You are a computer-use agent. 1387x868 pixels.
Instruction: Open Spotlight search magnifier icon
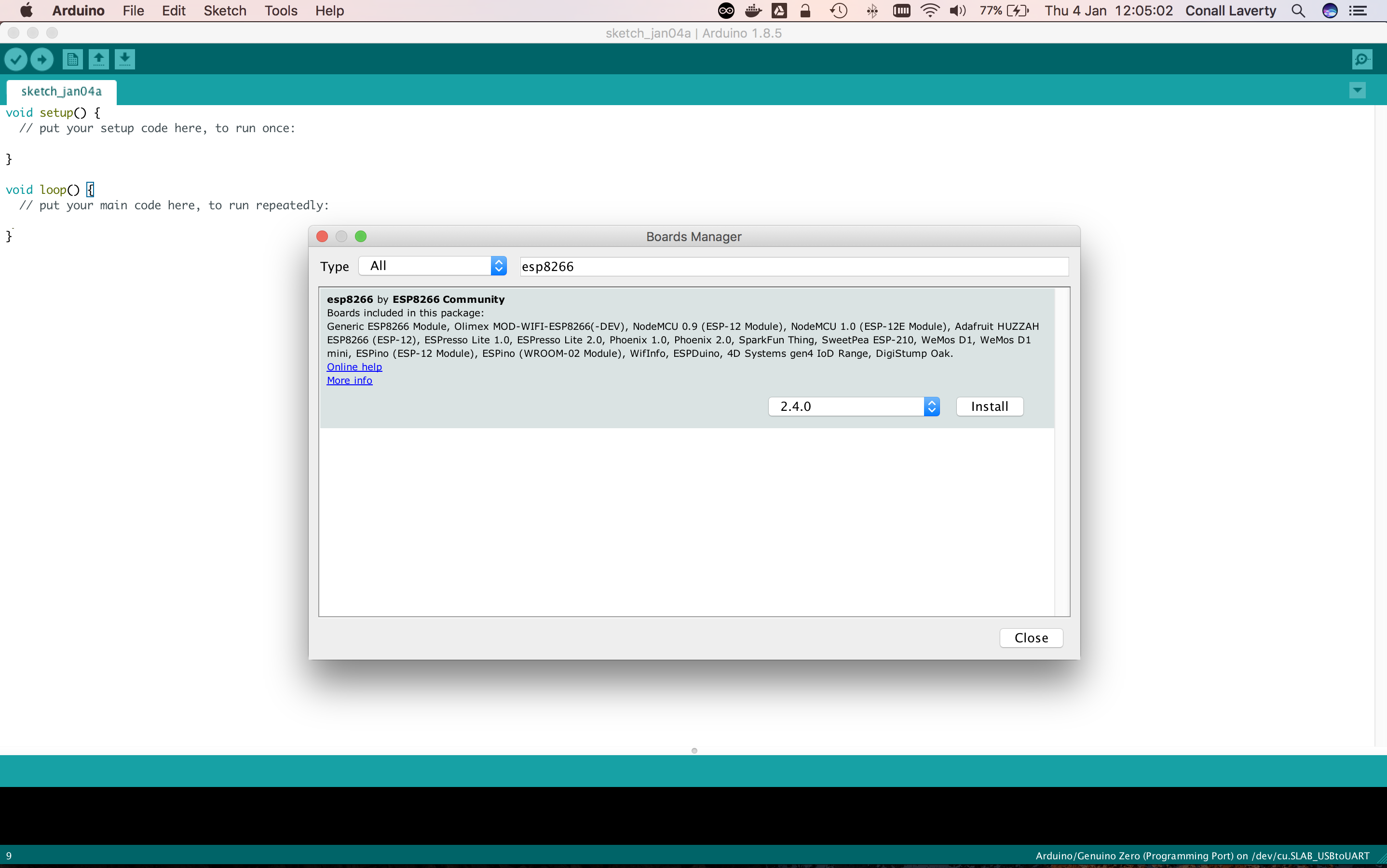pyautogui.click(x=1298, y=11)
